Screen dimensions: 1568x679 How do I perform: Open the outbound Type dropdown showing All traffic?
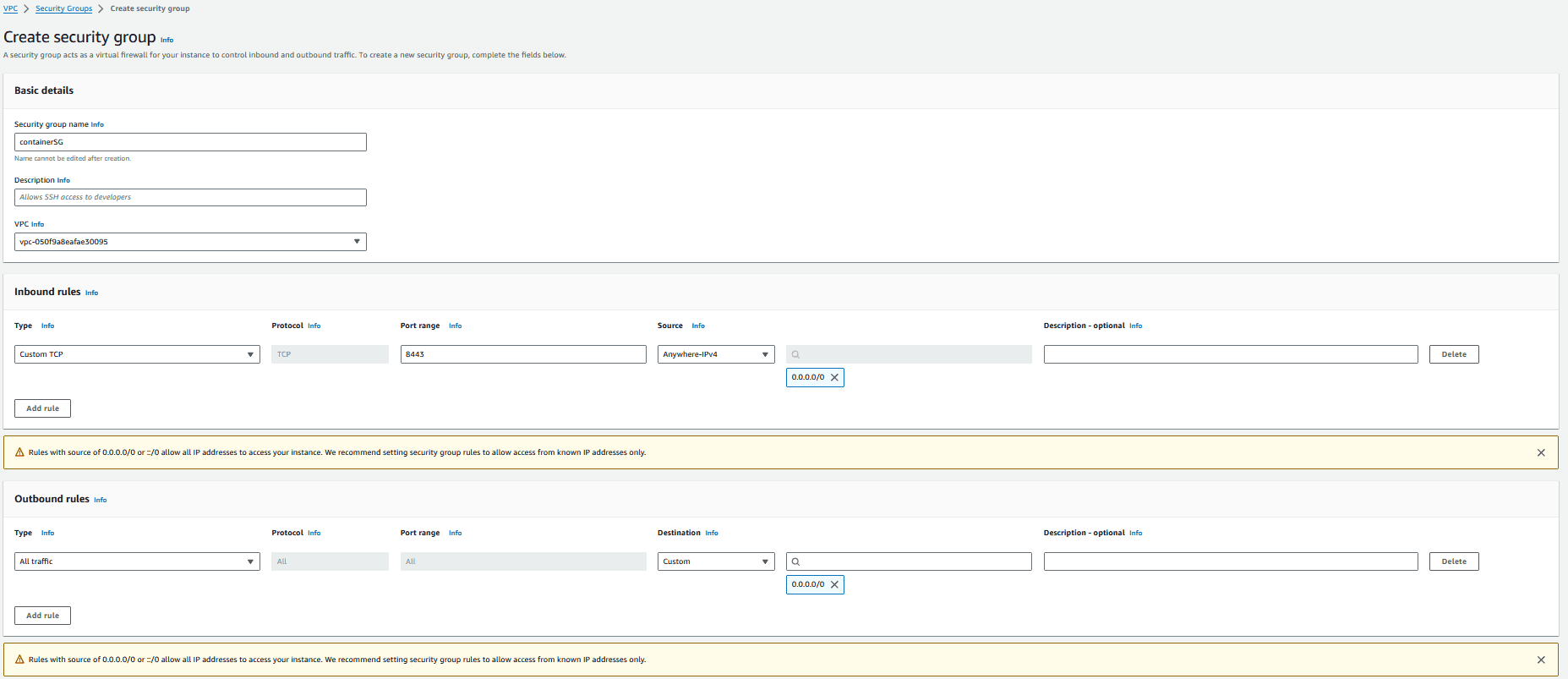(x=137, y=561)
